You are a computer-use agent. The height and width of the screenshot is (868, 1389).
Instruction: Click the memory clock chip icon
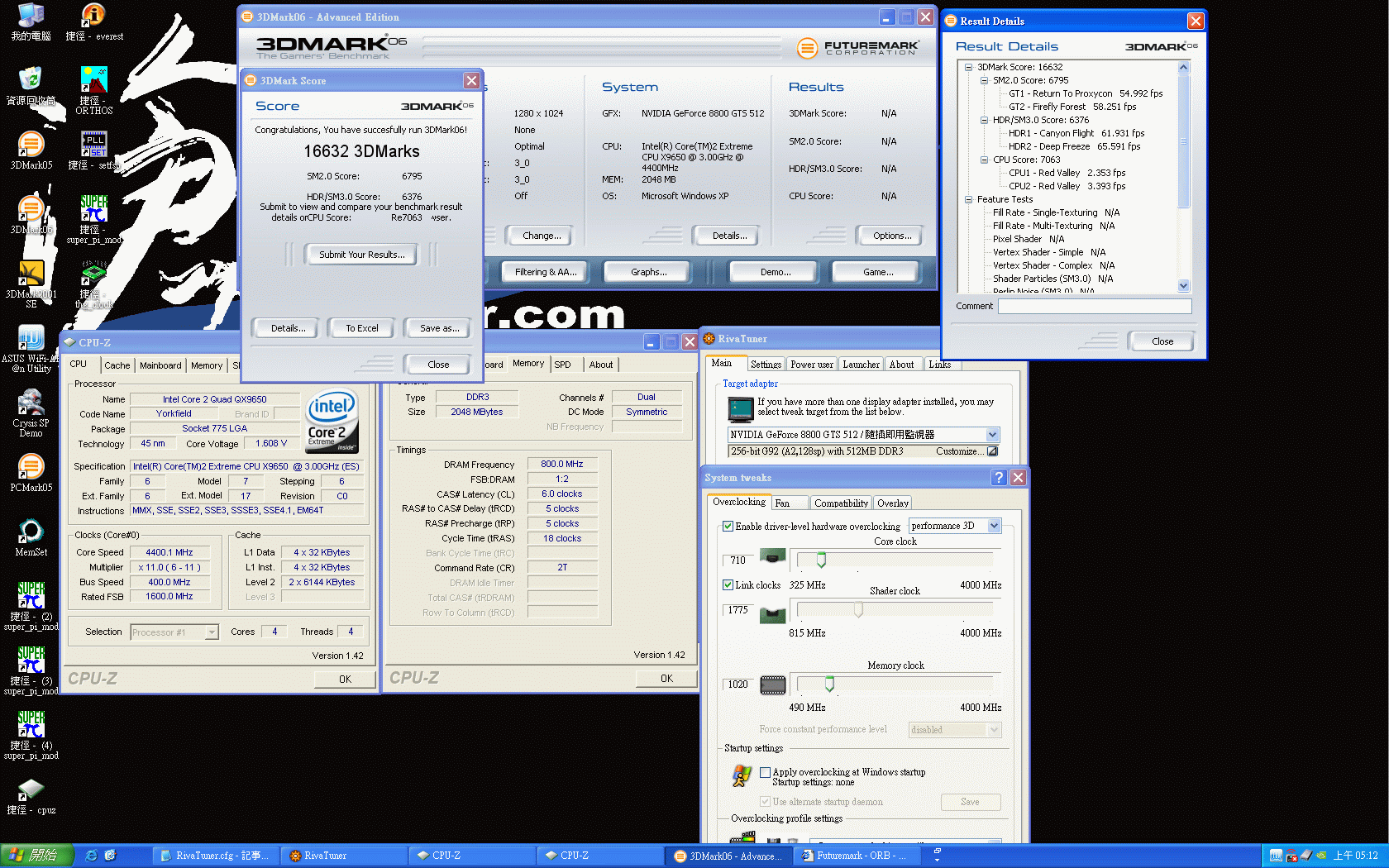coord(773,684)
